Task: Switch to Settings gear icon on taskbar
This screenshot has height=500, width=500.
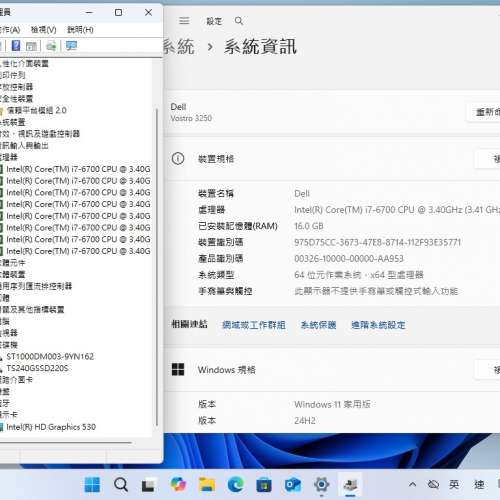Action: (x=321, y=485)
